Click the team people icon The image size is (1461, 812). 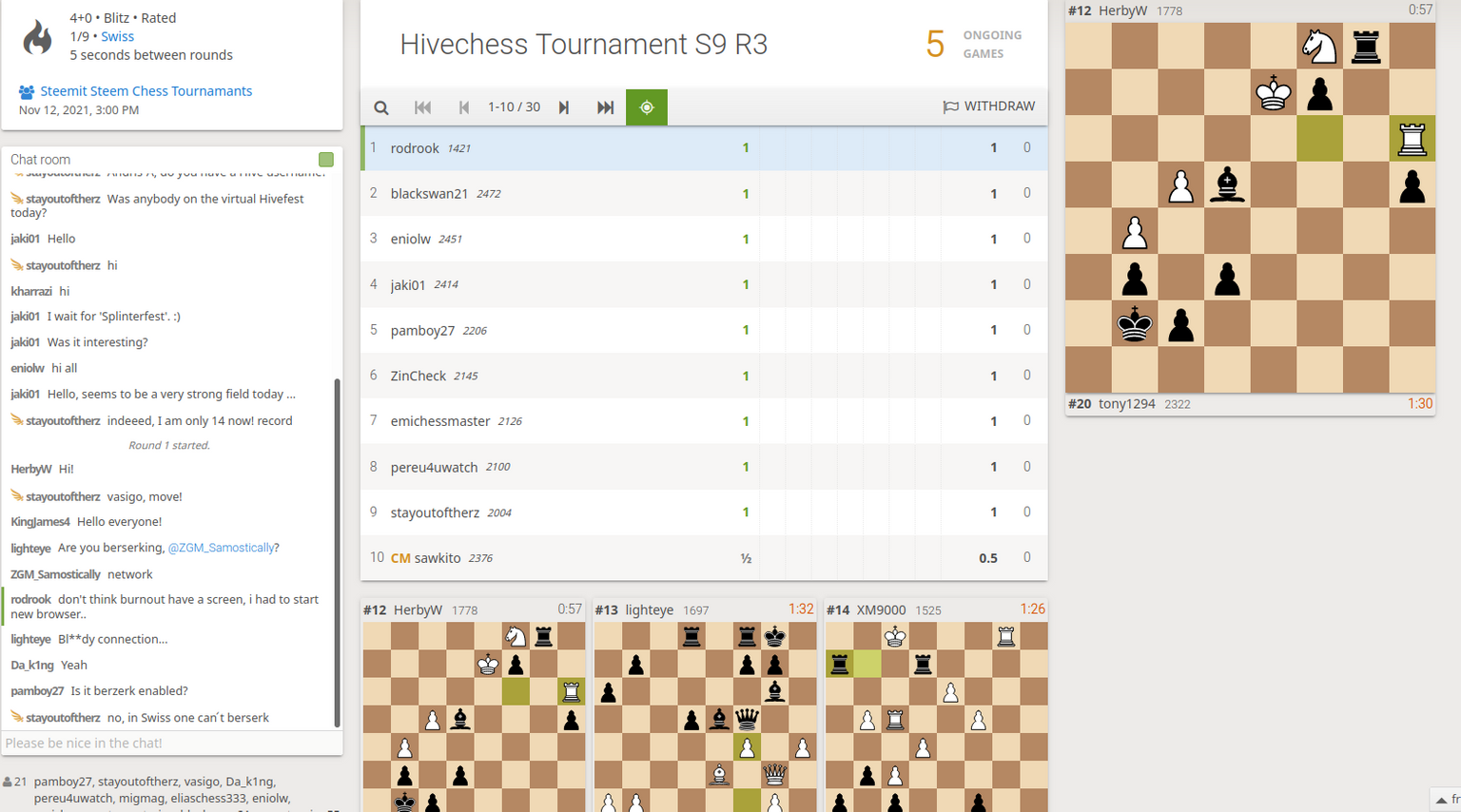[27, 92]
